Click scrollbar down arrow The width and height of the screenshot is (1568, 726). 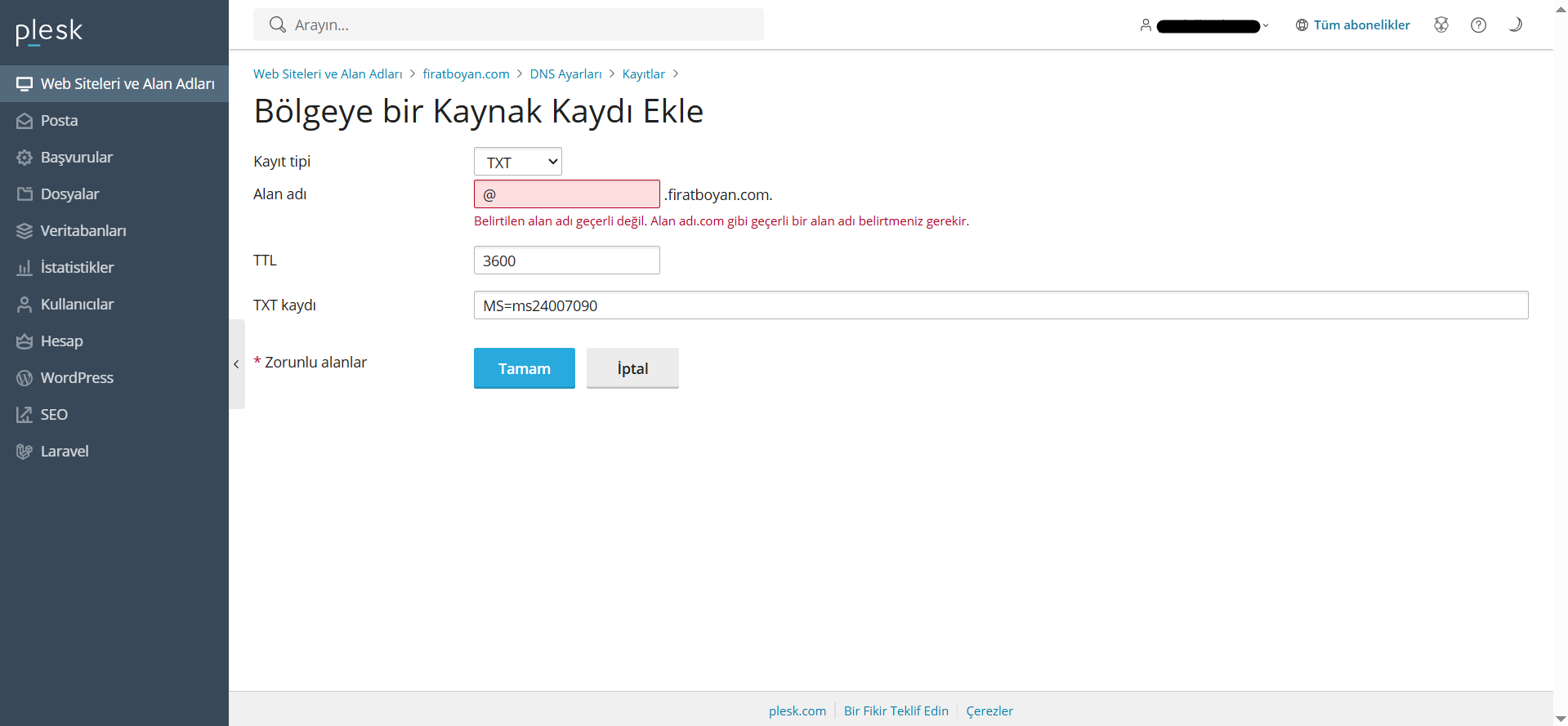(x=1561, y=719)
